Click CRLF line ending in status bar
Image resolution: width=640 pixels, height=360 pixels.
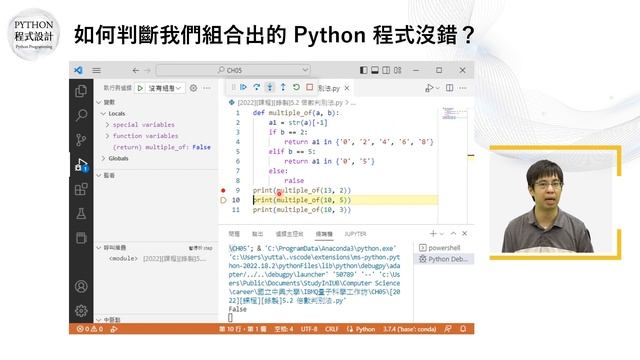pos(332,329)
